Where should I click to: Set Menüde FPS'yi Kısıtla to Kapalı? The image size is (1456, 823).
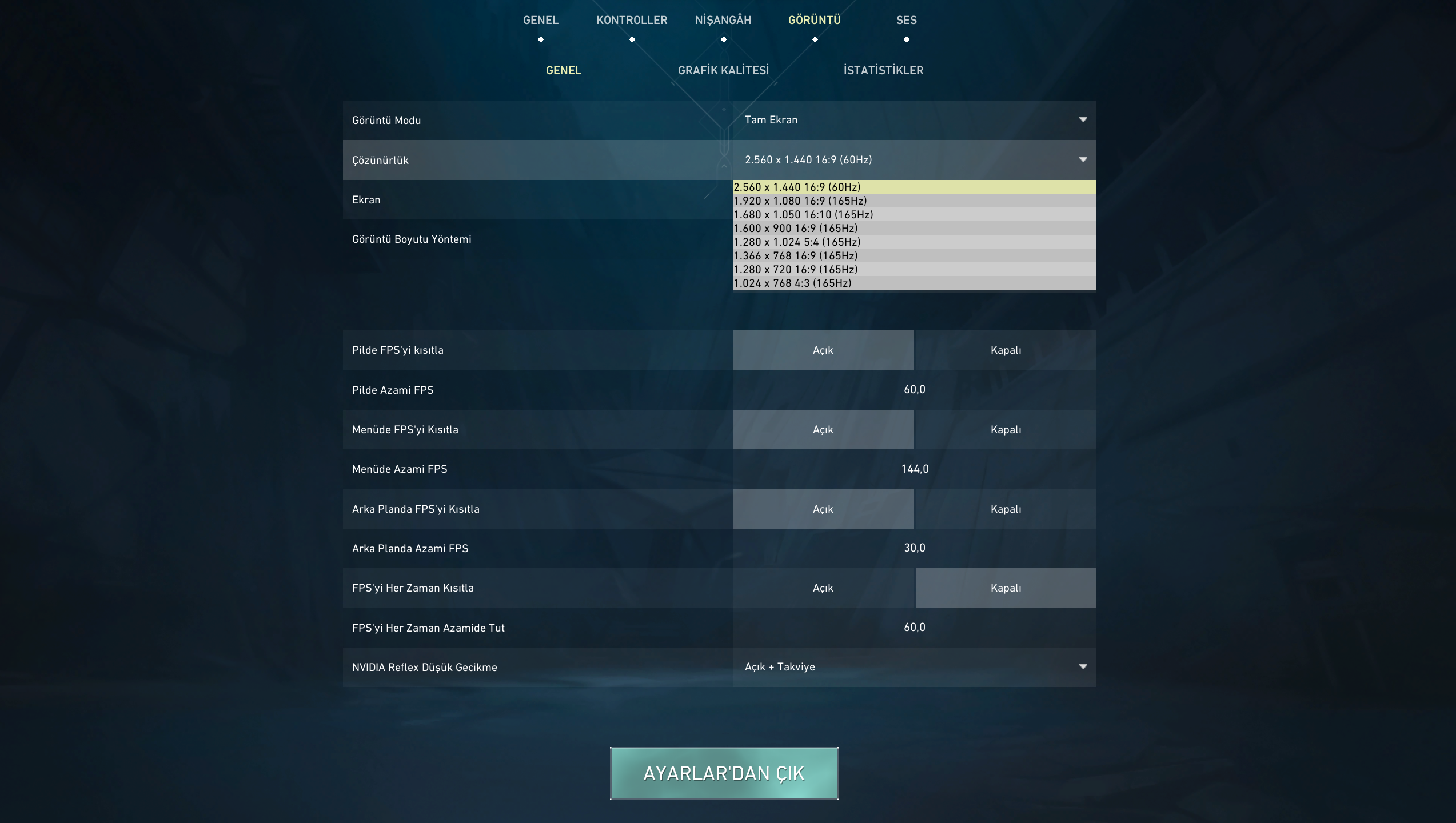click(x=1006, y=429)
